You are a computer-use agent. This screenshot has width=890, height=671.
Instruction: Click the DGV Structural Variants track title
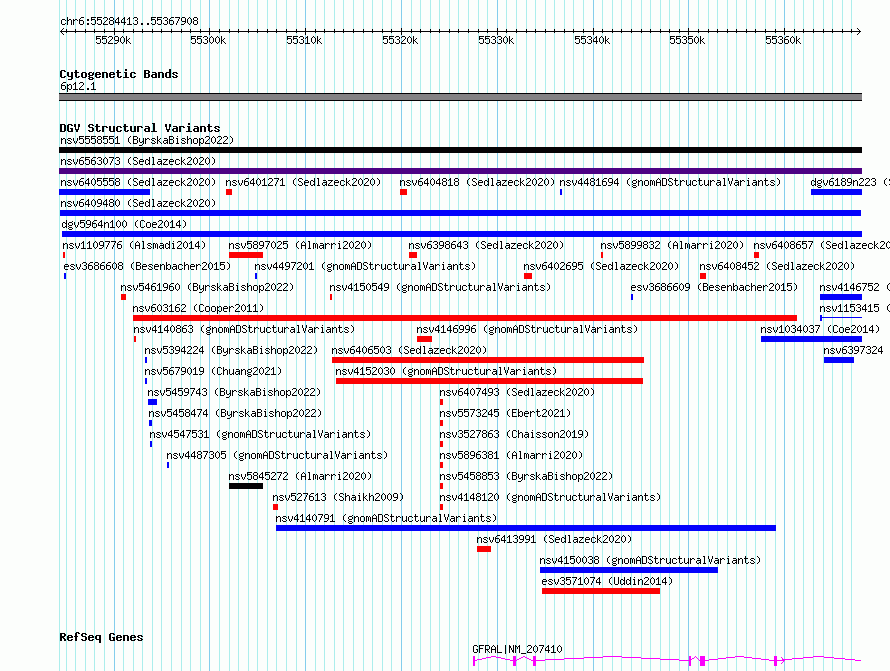click(140, 128)
